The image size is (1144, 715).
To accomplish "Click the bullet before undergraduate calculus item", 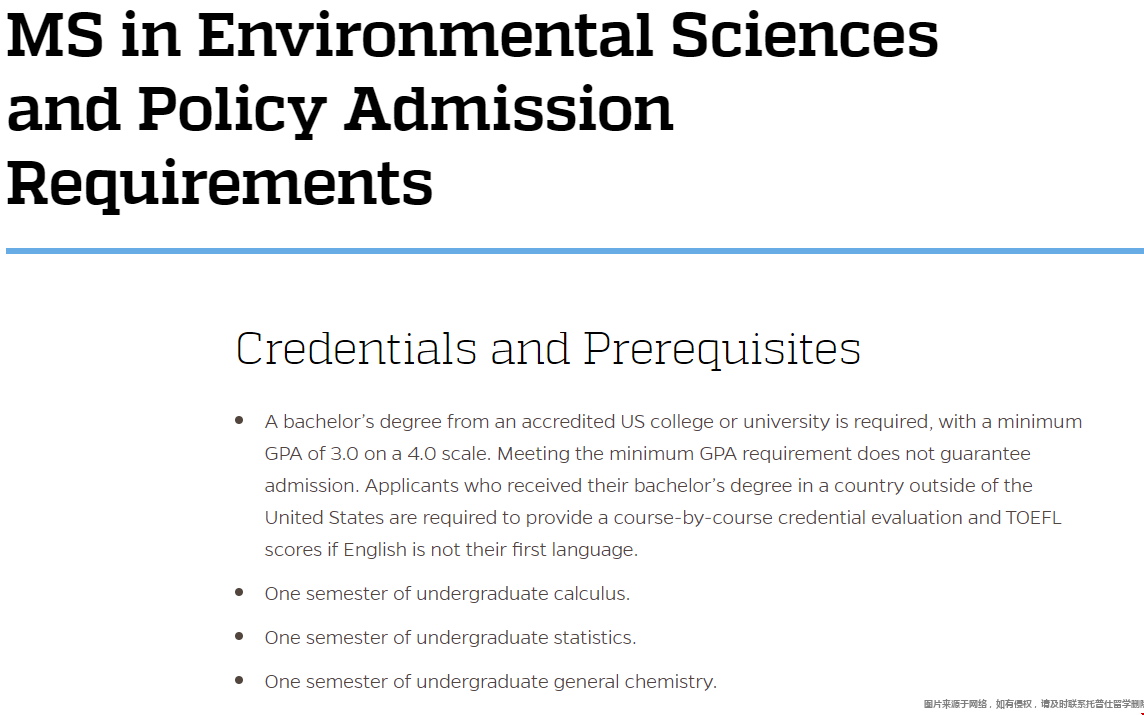I will click(x=239, y=592).
